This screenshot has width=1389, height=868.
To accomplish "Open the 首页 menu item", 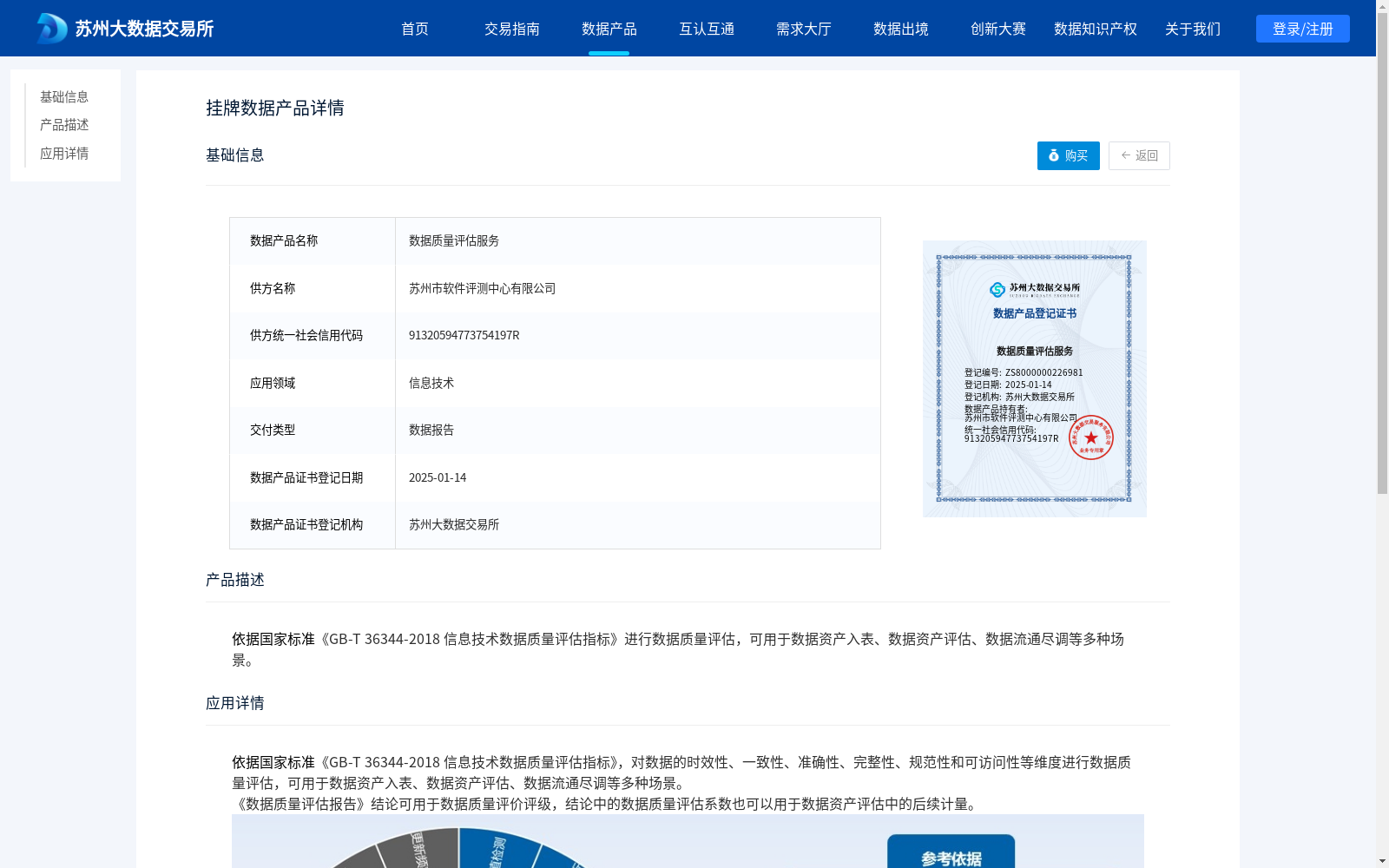I will click(x=415, y=29).
